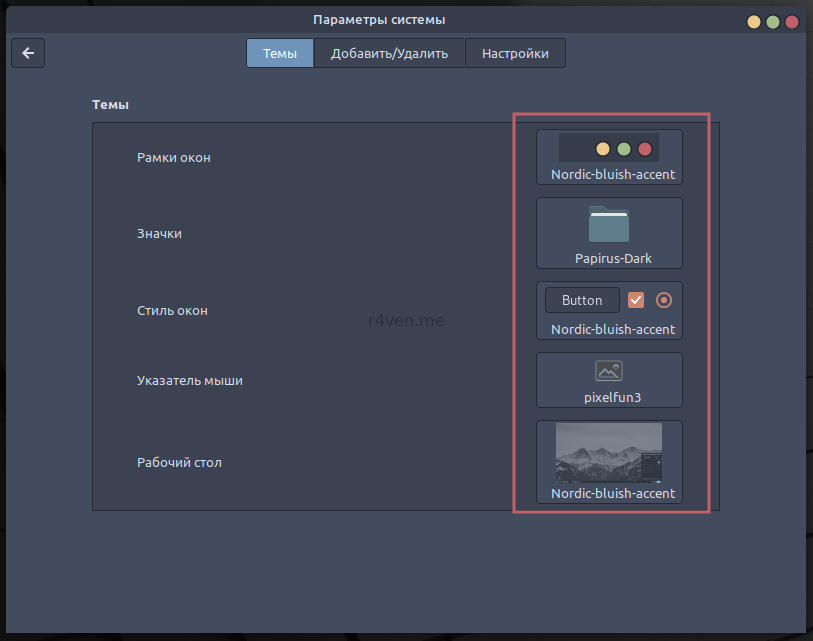Click the Параметры системы title bar
The width and height of the screenshot is (813, 641).
click(379, 20)
